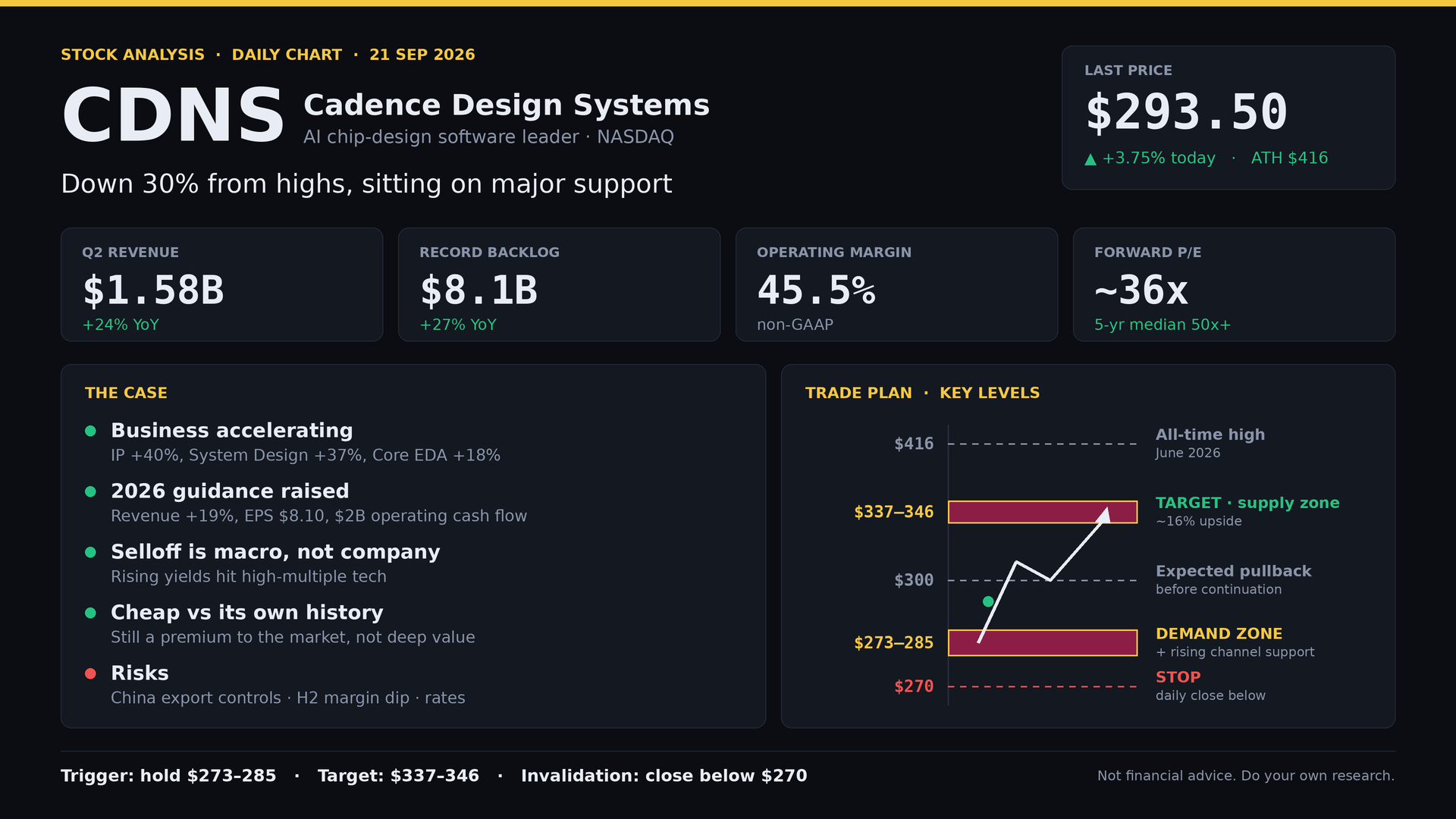This screenshot has height=819, width=1456.
Task: Select the $293.50 last price value
Action: pos(1187,112)
